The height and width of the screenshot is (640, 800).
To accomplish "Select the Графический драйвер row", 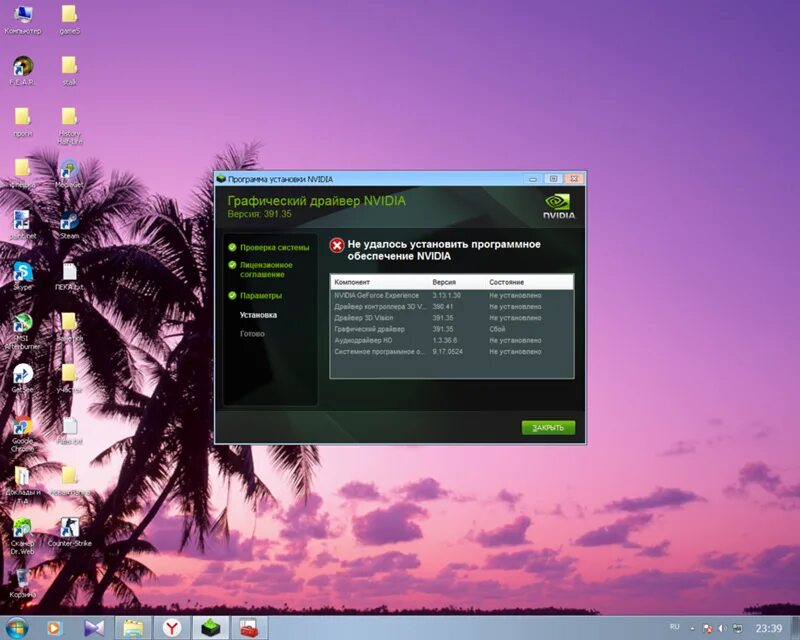I will (x=452, y=329).
